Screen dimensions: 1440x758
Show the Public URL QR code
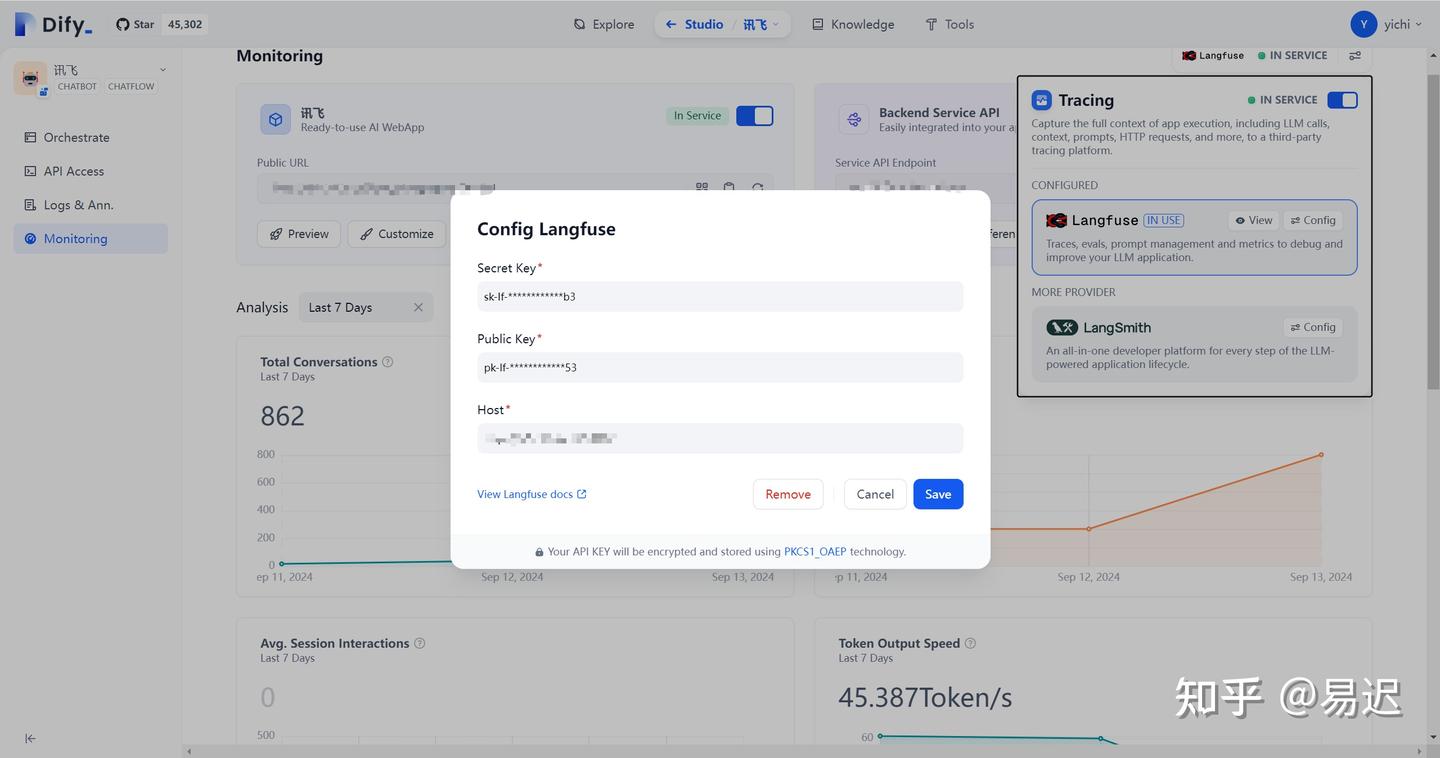click(x=702, y=188)
